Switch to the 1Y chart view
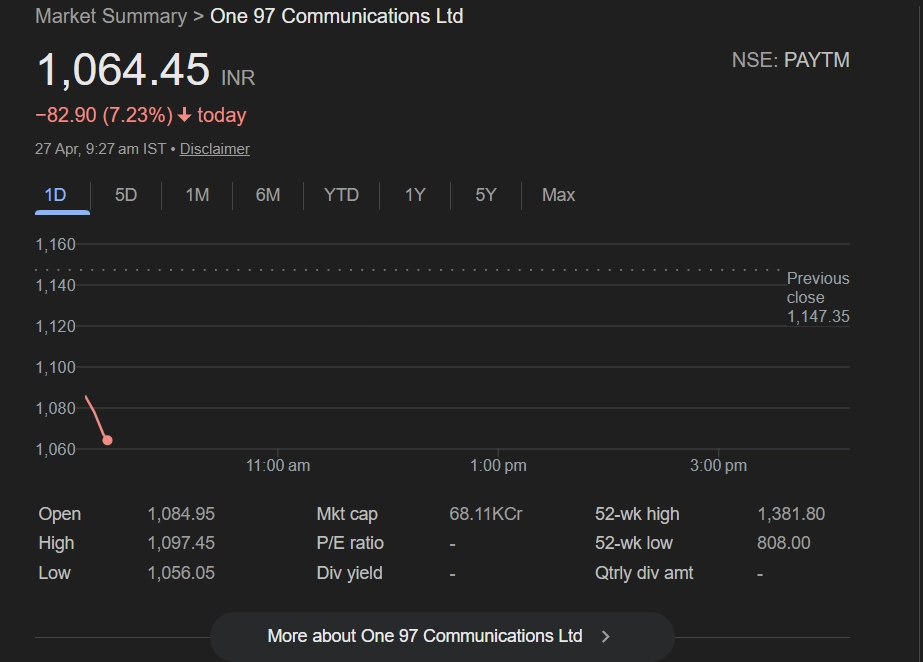 pyautogui.click(x=415, y=195)
